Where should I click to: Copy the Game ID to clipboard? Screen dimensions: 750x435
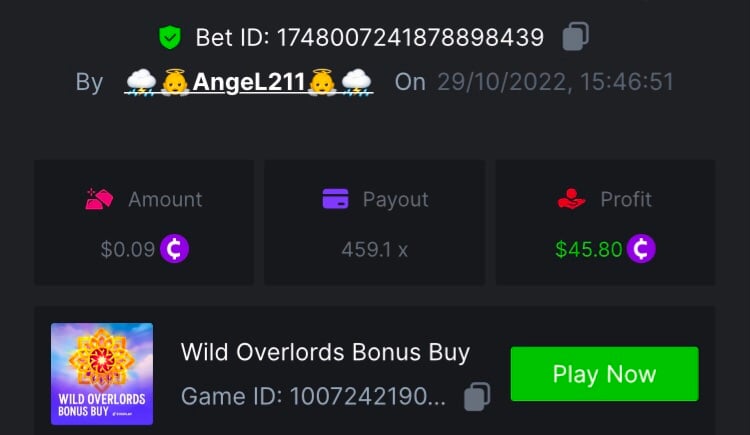coord(477,397)
